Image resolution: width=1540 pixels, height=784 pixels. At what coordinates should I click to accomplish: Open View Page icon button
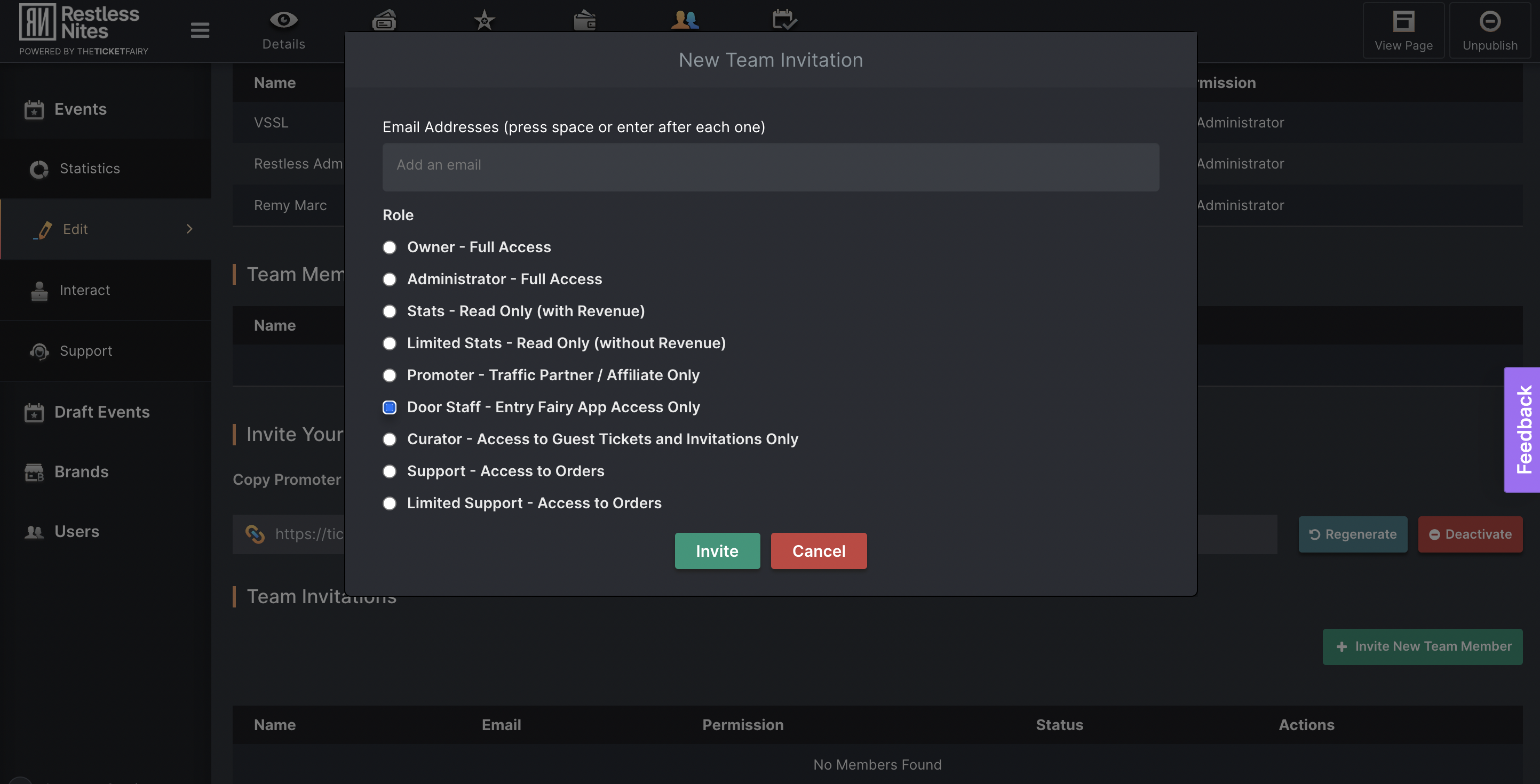tap(1403, 30)
